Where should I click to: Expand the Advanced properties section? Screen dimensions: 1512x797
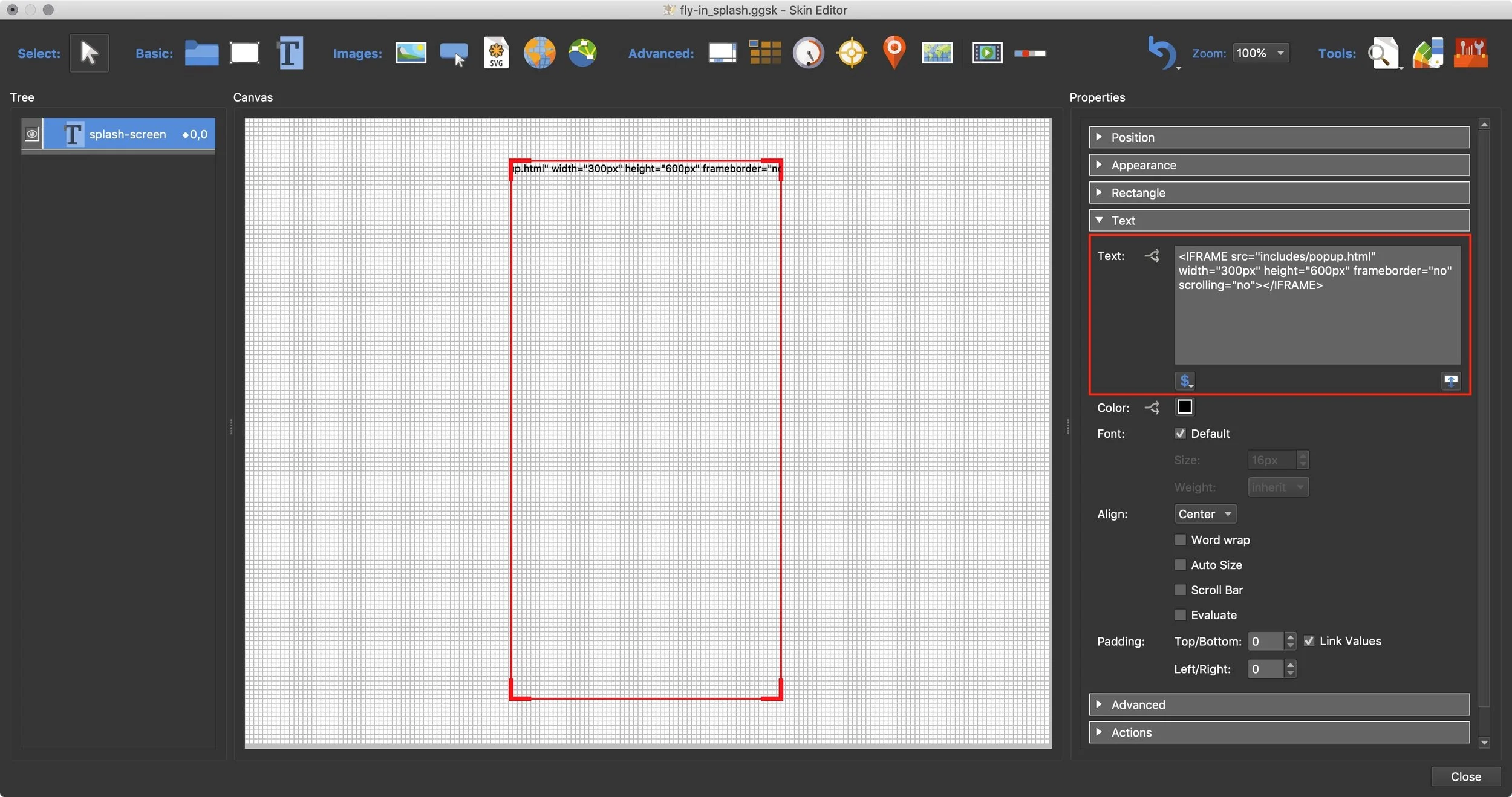[1279, 704]
